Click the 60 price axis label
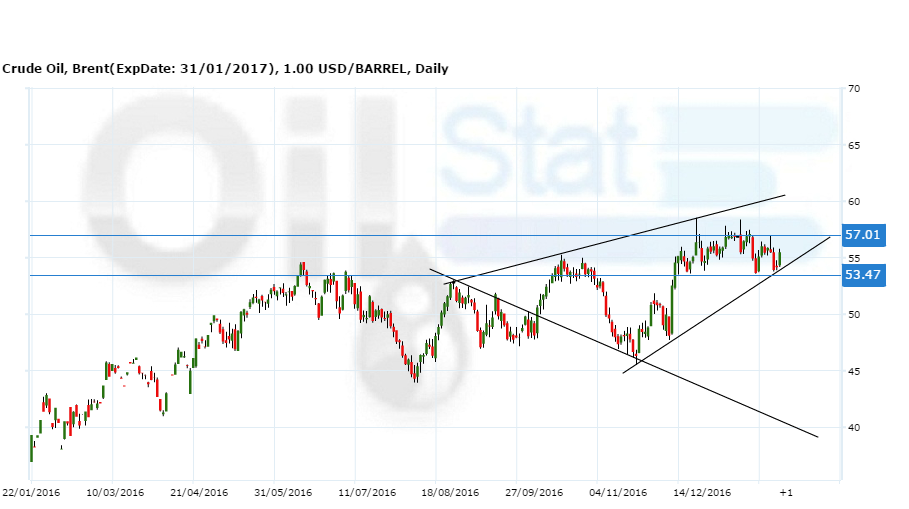The width and height of the screenshot is (909, 509). [x=855, y=202]
